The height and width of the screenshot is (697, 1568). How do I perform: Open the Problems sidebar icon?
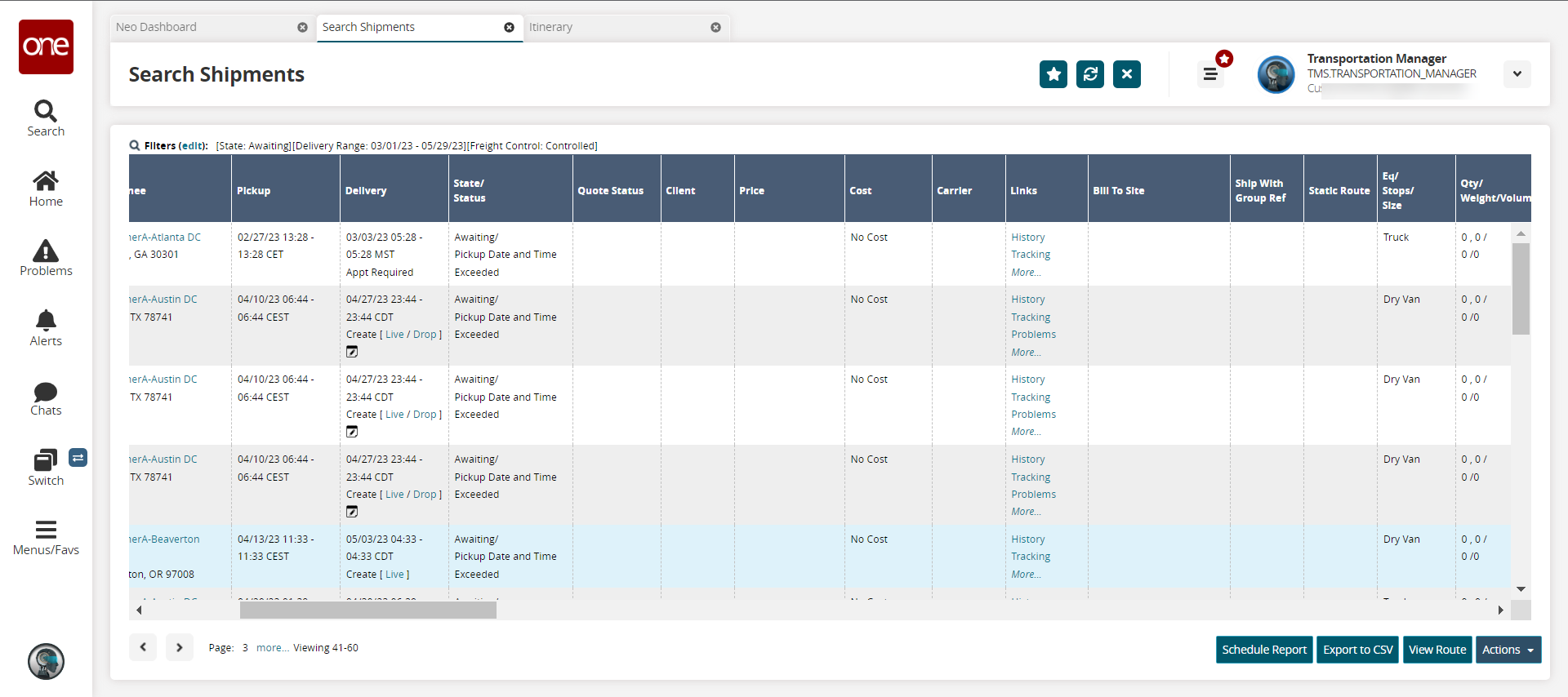pyautogui.click(x=46, y=258)
